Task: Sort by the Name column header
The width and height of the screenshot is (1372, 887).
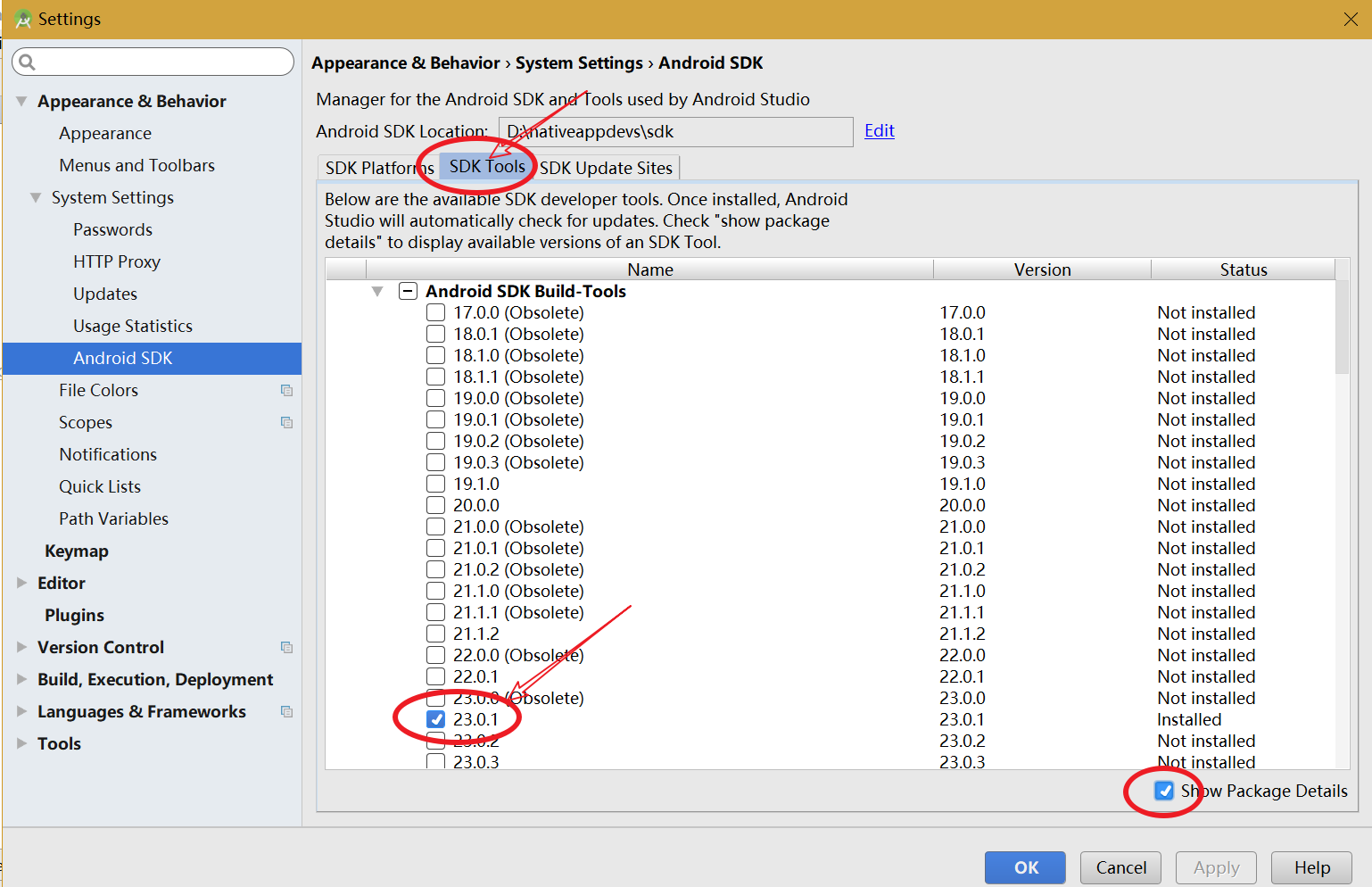Action: pos(649,269)
